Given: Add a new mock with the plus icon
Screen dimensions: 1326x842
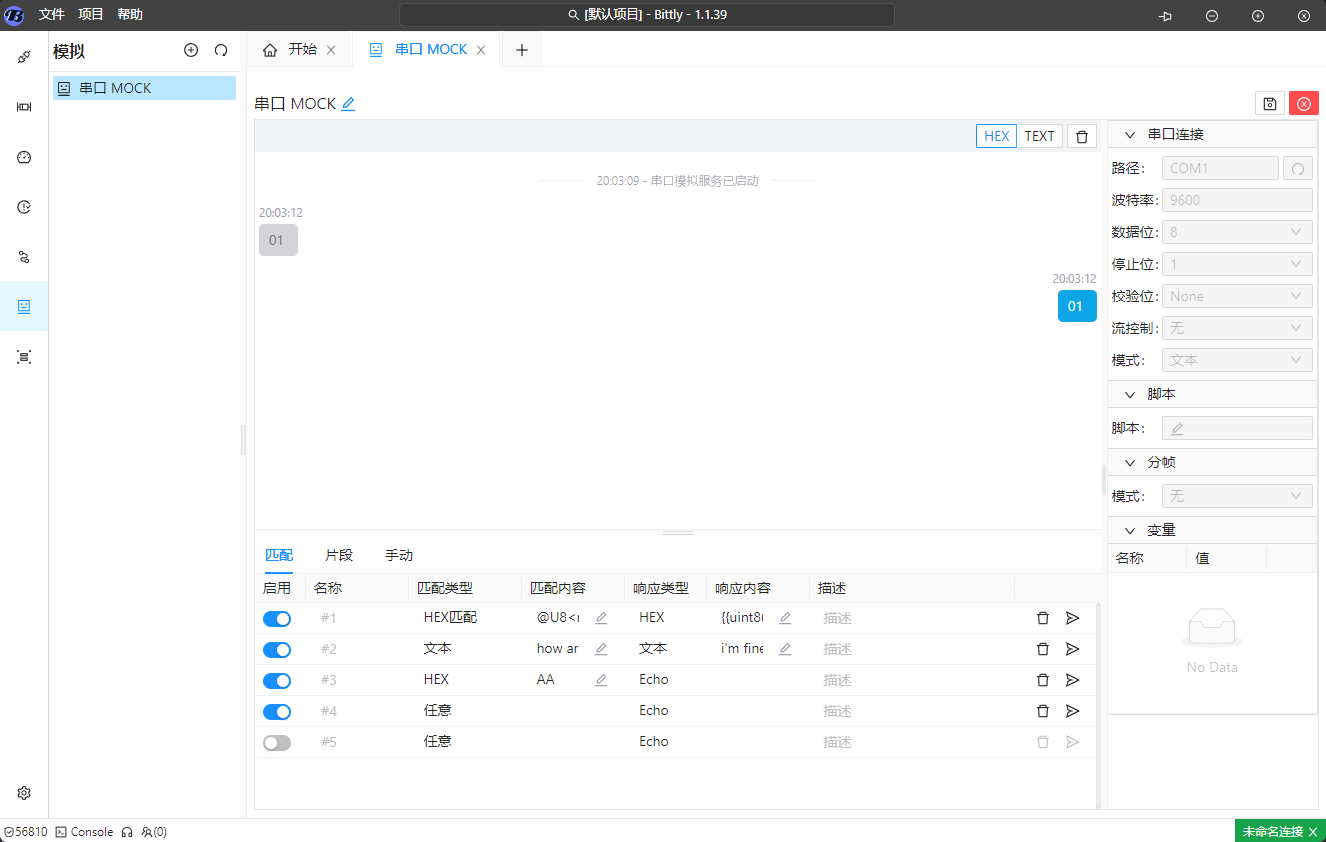Looking at the screenshot, I should click(x=191, y=50).
